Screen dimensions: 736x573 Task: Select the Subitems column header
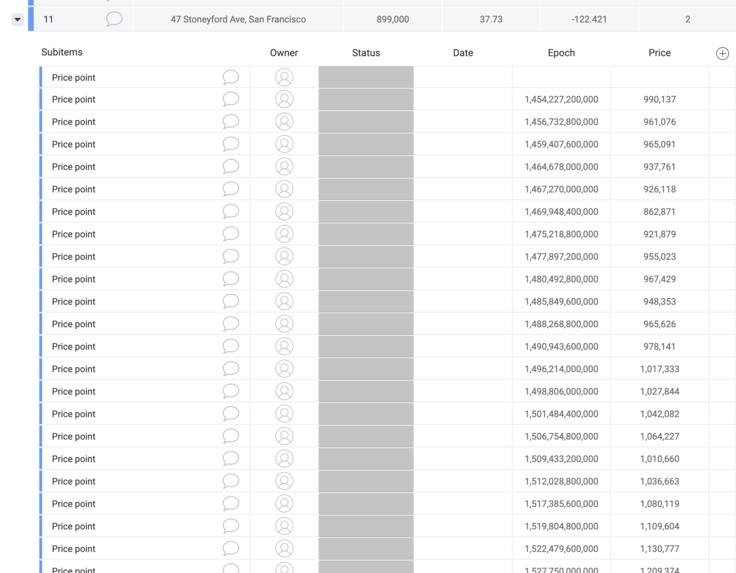(x=62, y=52)
